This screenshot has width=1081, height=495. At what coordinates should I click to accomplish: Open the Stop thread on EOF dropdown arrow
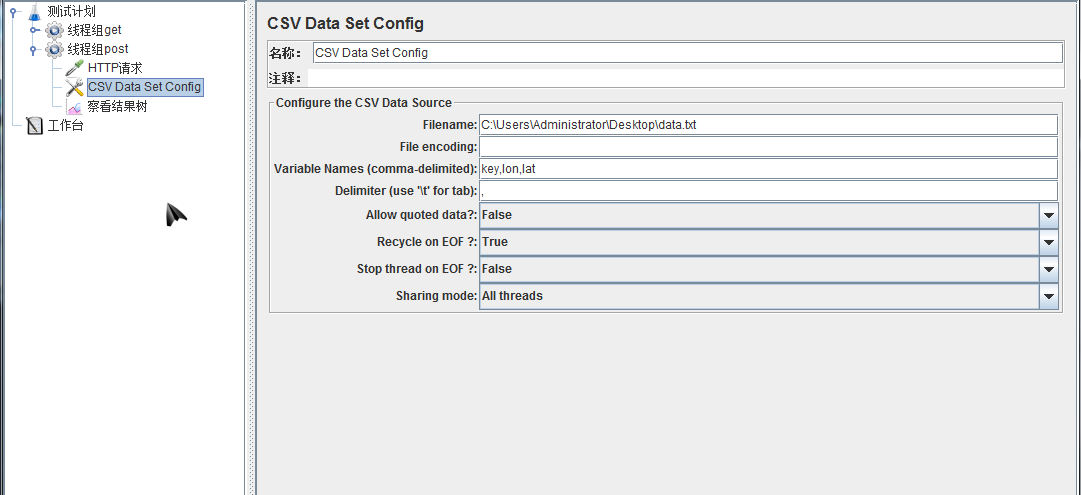click(1049, 269)
